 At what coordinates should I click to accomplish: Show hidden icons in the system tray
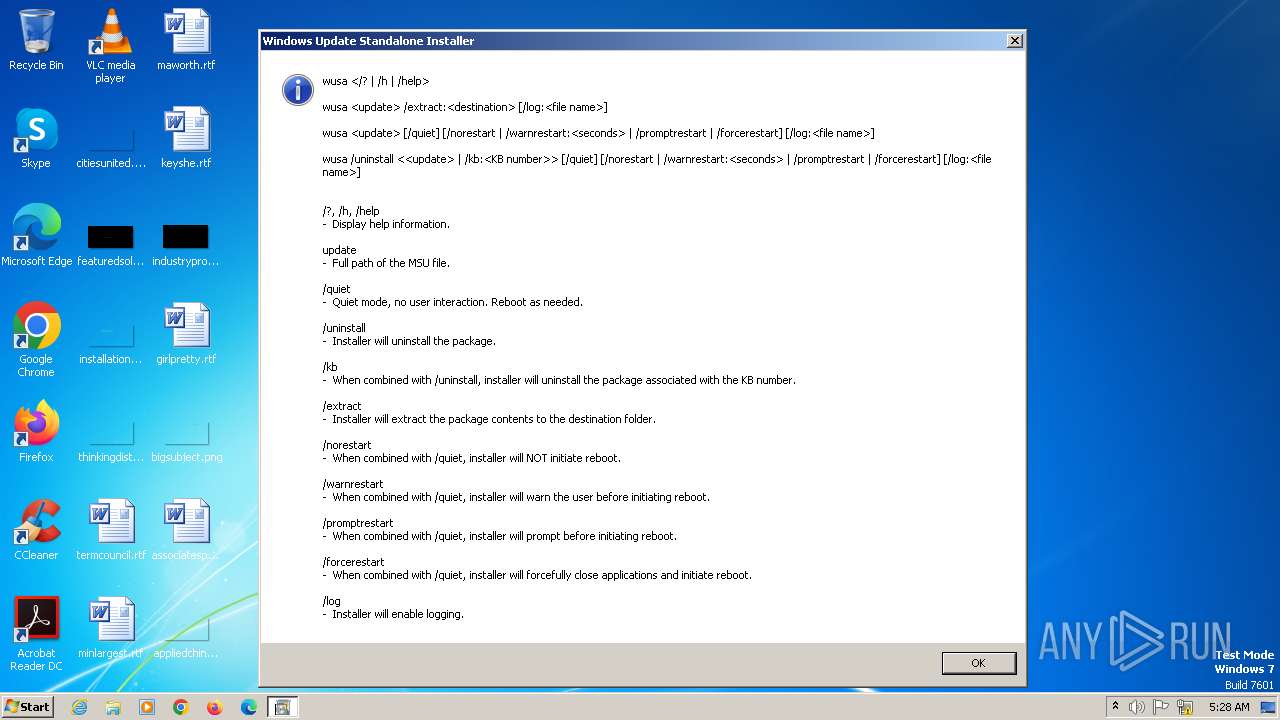1115,706
